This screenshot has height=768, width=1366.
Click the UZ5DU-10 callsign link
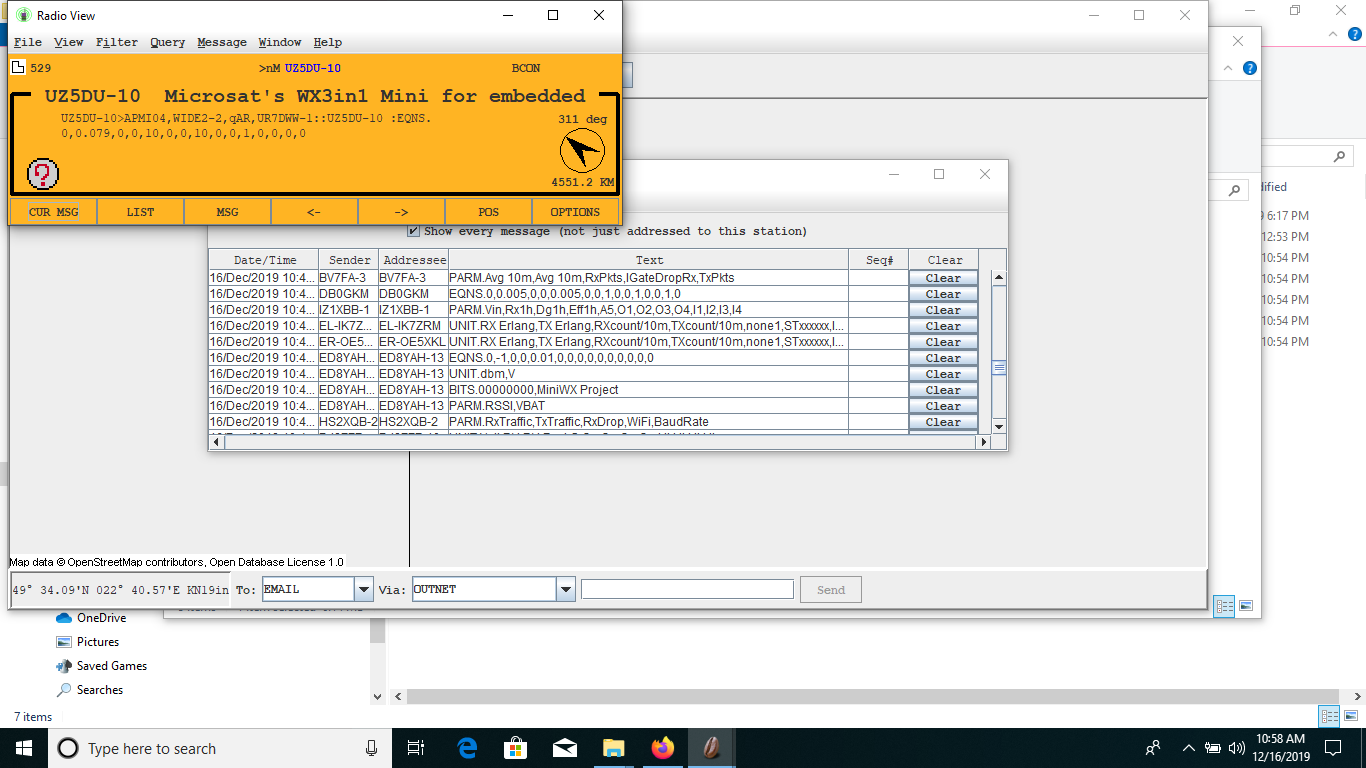(313, 68)
